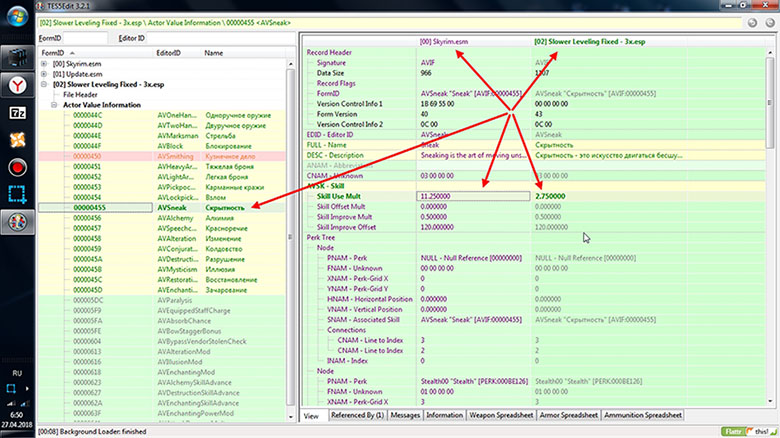780x438 pixels.
Task: Click the navigate forward round button
Action: (770, 22)
